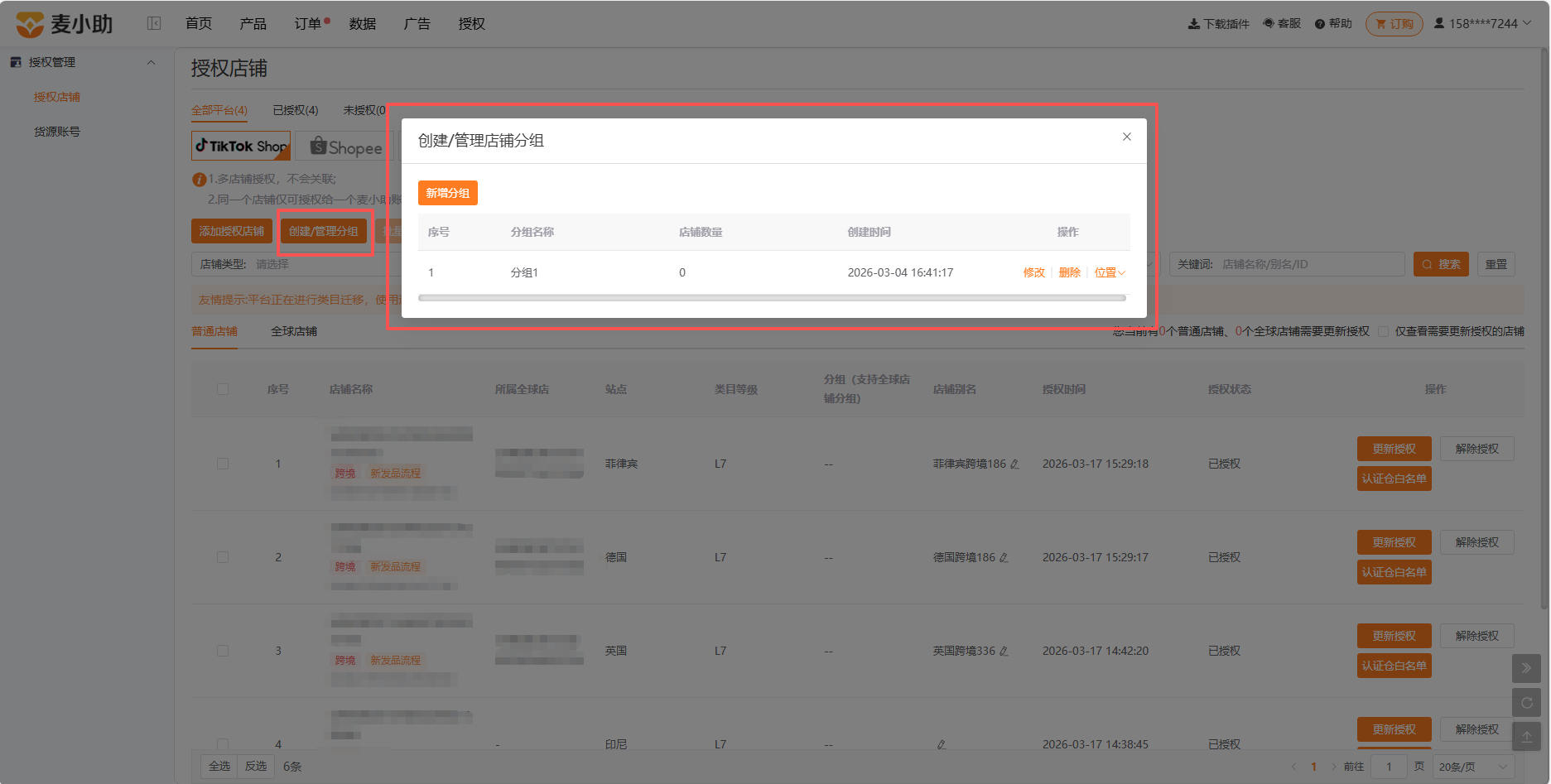Edit alias 英国跨境336 pencil icon
This screenshot has height=784, width=1551.
[1004, 652]
